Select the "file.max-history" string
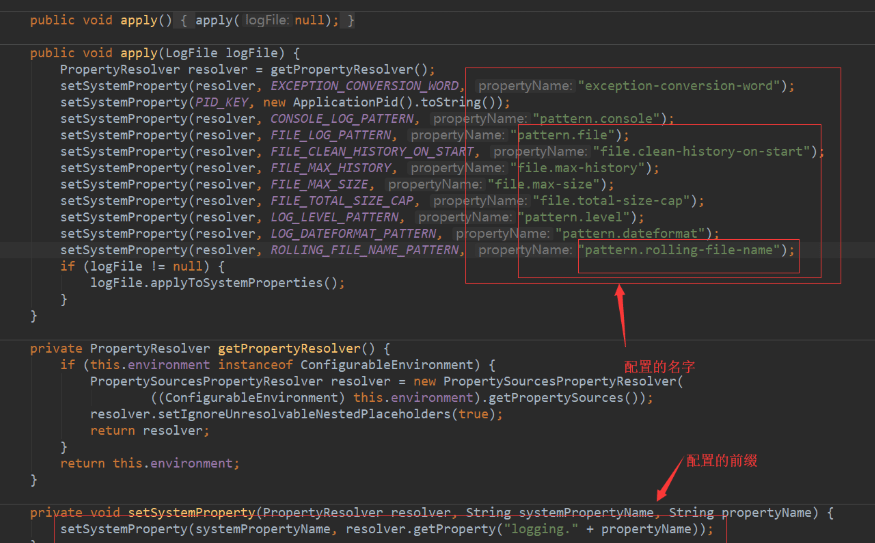 (578, 168)
